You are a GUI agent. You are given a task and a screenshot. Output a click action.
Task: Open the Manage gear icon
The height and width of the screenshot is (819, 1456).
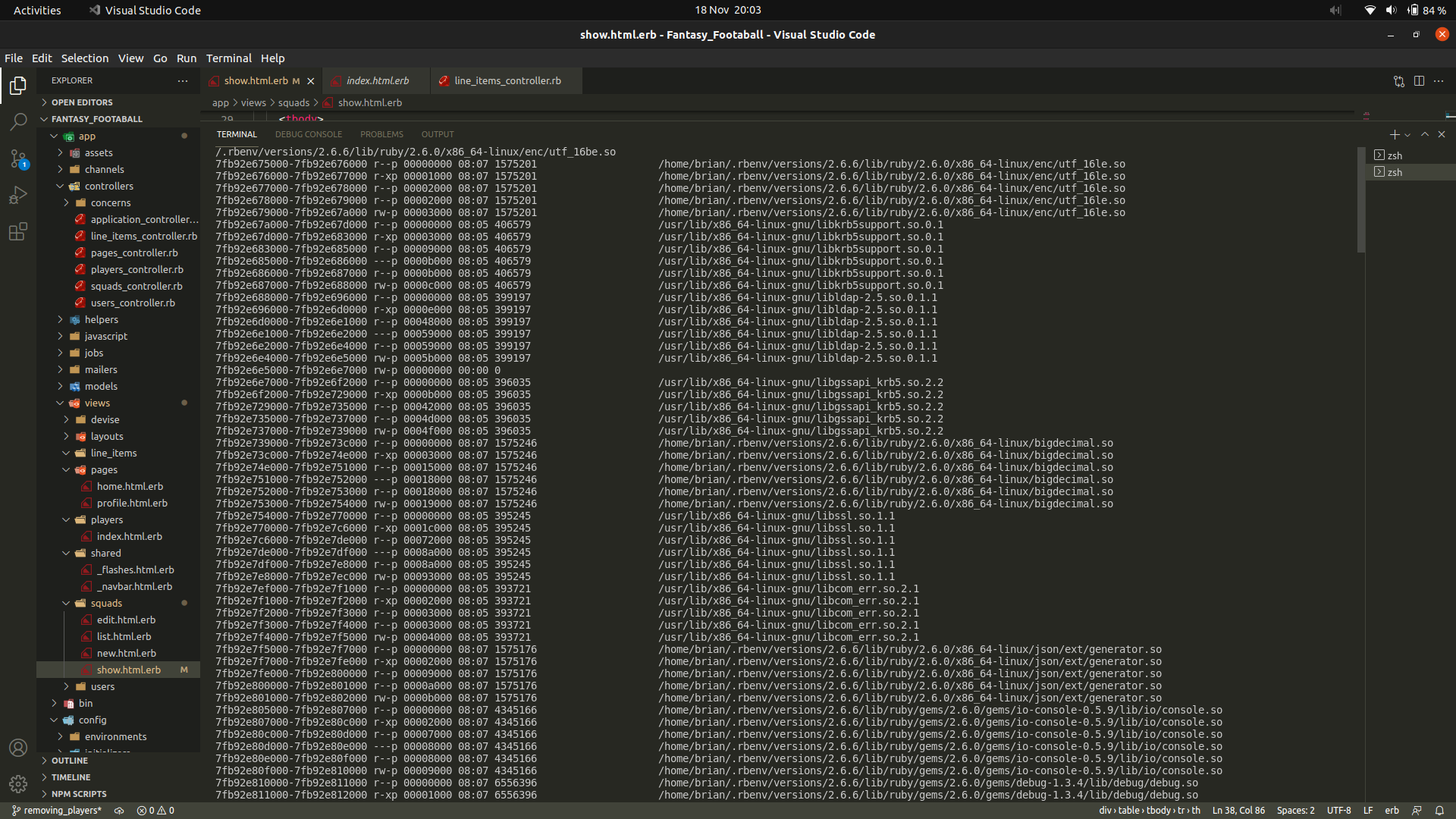(18, 783)
